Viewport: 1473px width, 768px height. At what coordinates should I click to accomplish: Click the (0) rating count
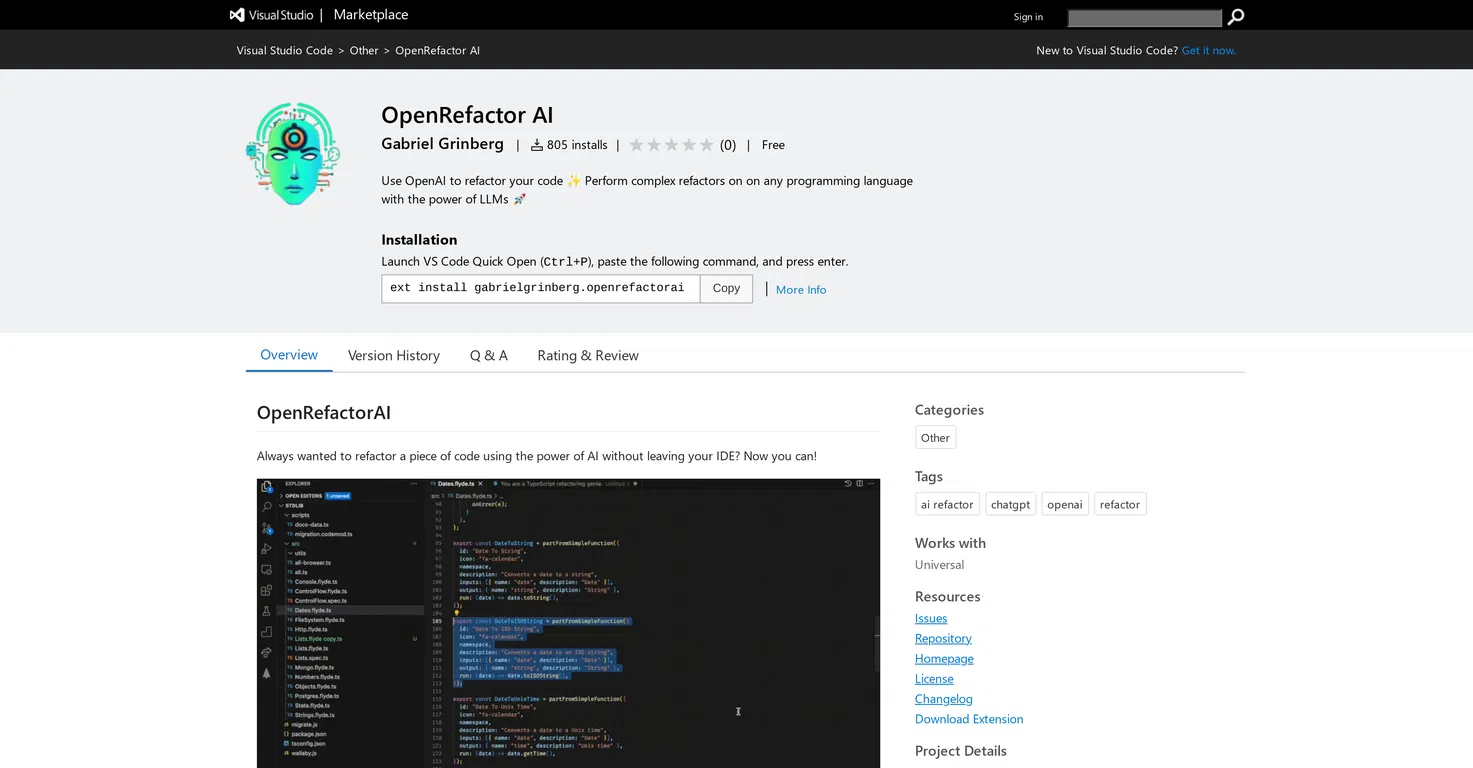point(728,145)
